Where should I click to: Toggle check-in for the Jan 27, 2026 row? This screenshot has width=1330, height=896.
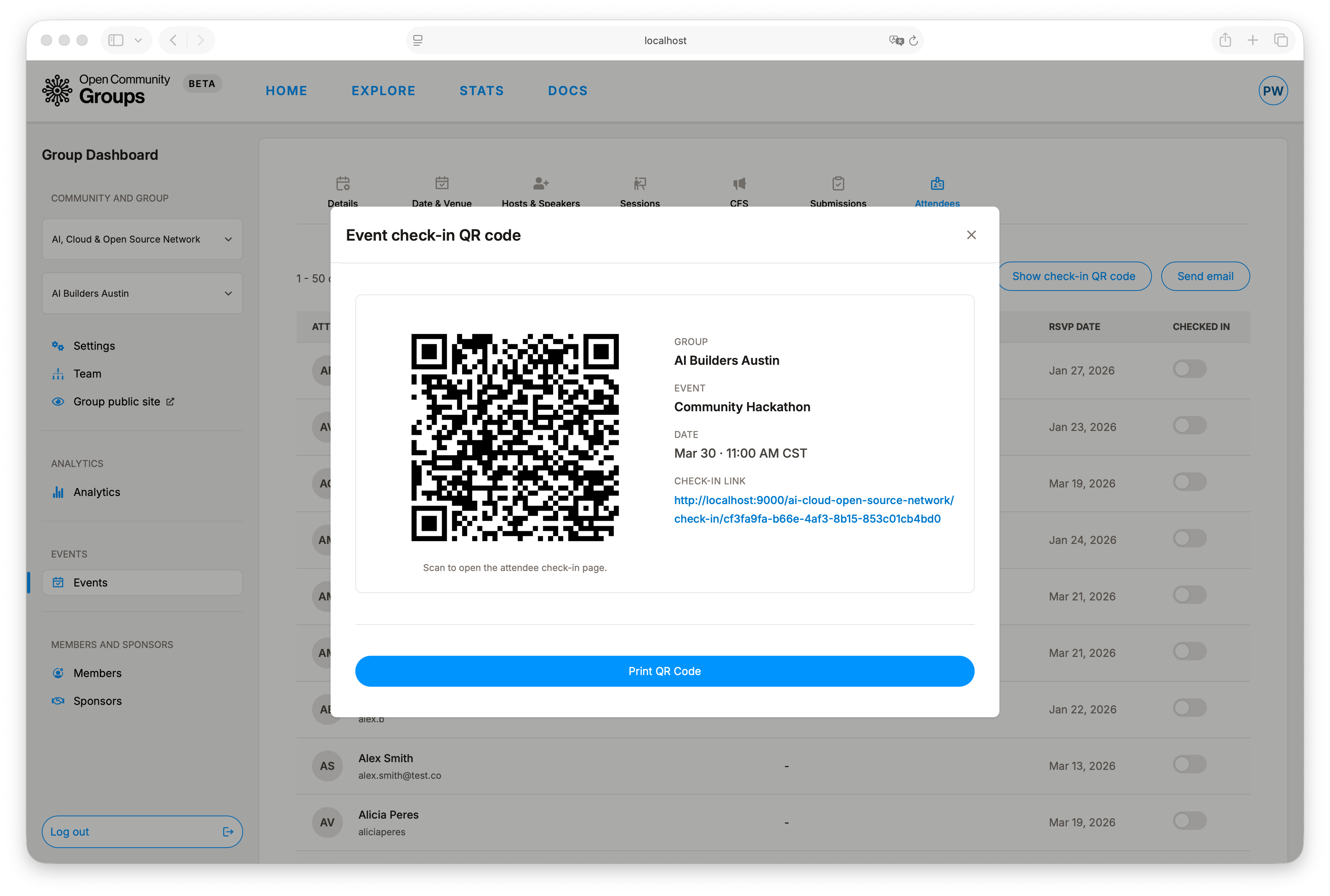tap(1190, 369)
